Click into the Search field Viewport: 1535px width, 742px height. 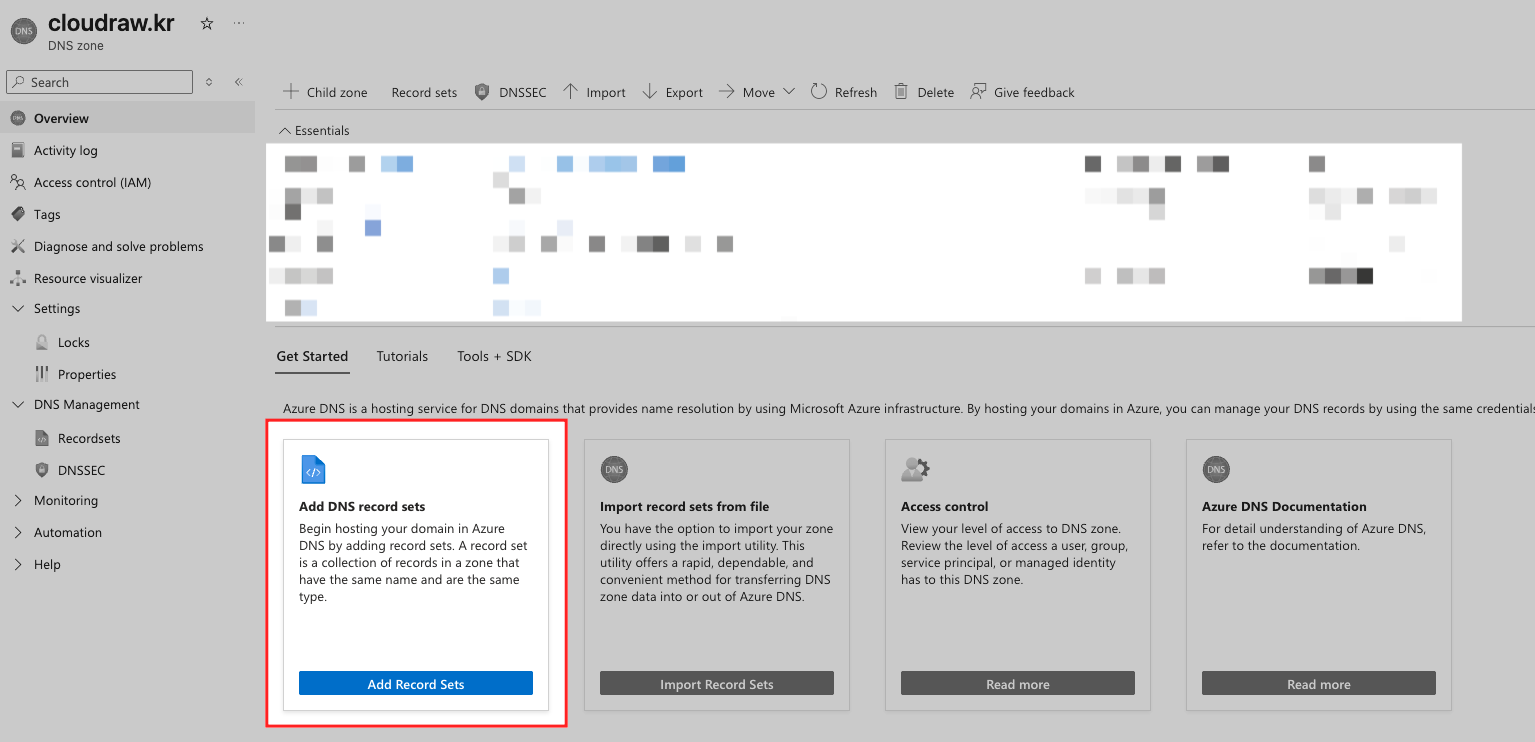pos(99,82)
